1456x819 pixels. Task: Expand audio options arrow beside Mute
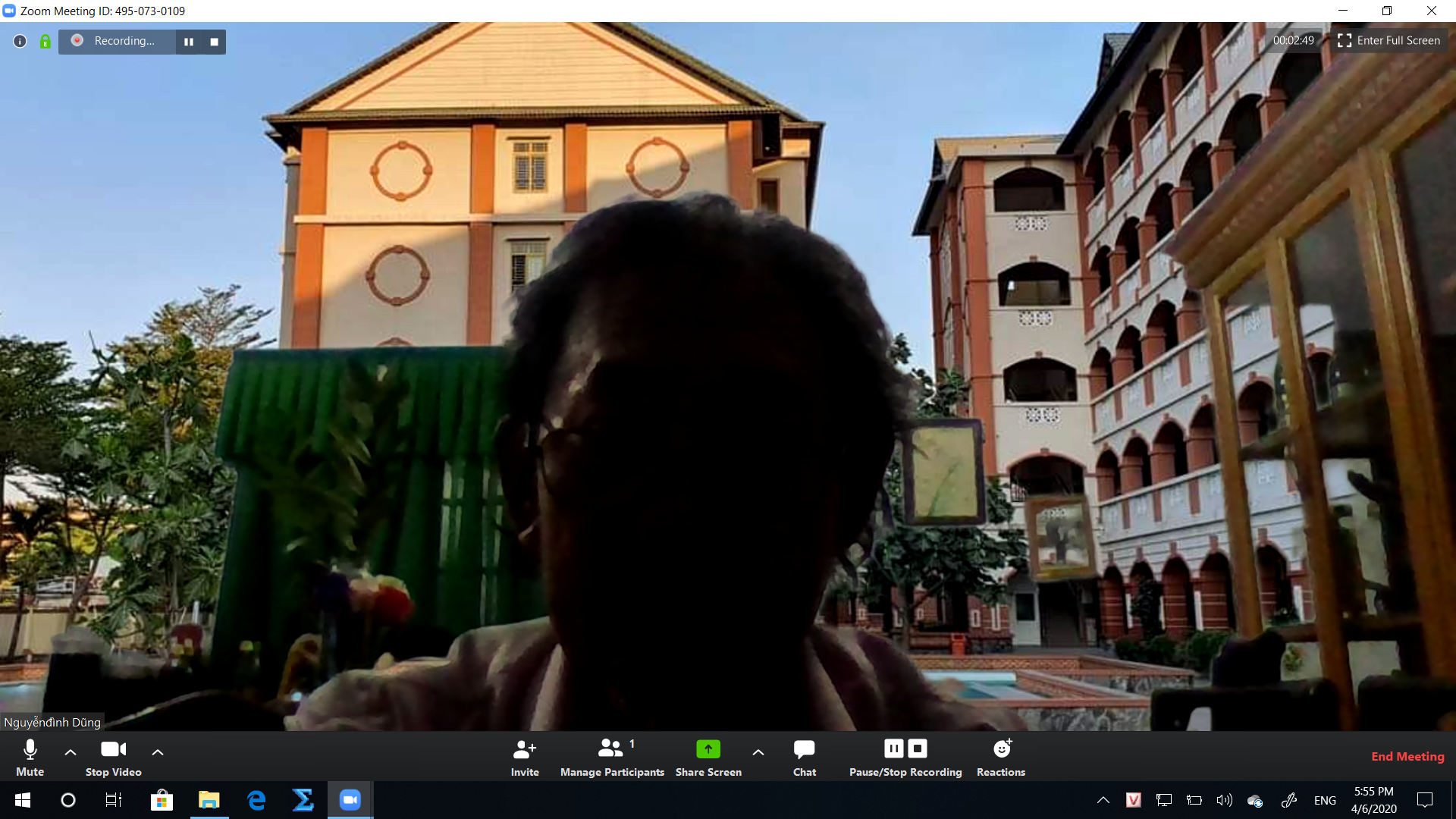point(71,752)
